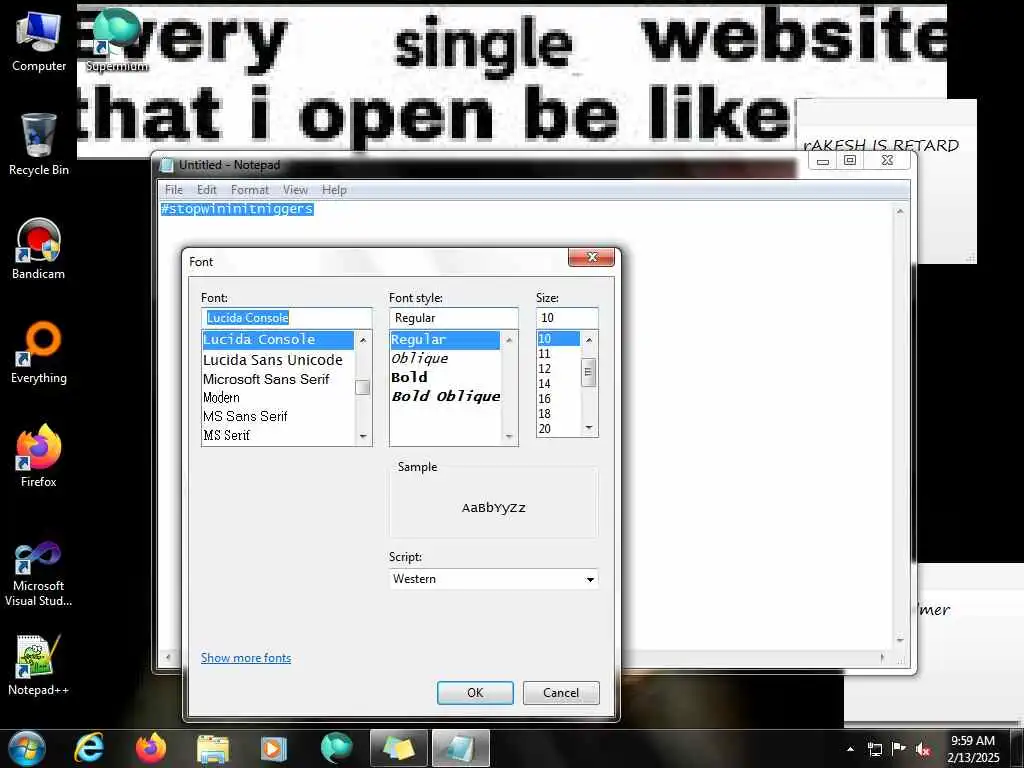Select Regular font style
Image resolution: width=1024 pixels, height=768 pixels.
click(445, 340)
